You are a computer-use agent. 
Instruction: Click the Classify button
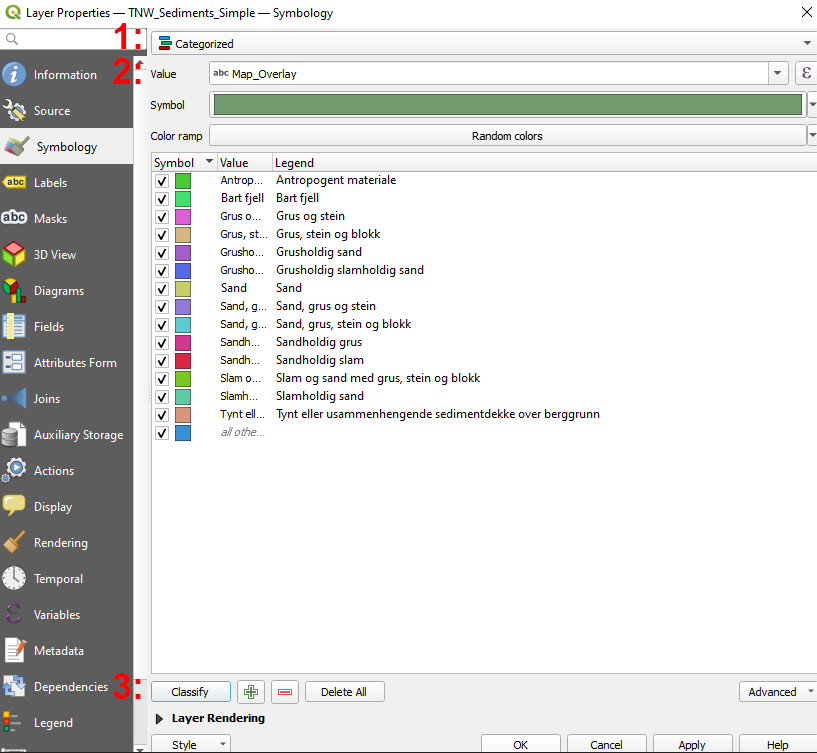click(x=191, y=692)
